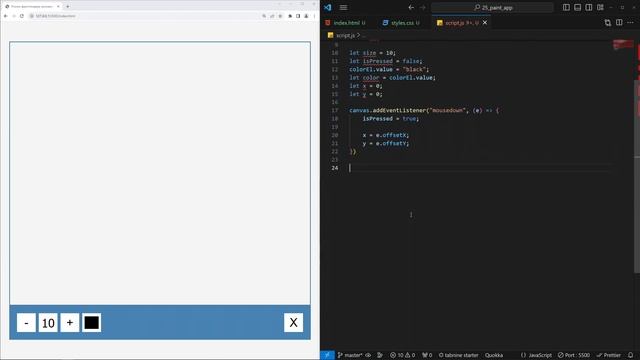The height and width of the screenshot is (360, 640).
Task: Click the word isPressed on line 18
Action: tap(378, 119)
